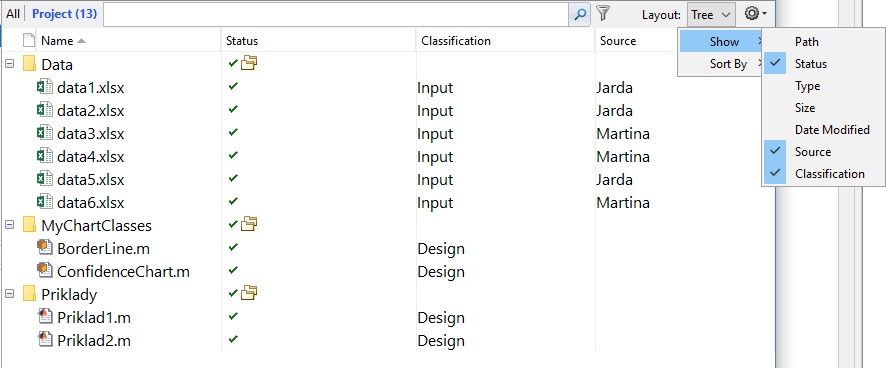
Task: Click the Jarda source of data5.xlsx
Action: (x=614, y=180)
